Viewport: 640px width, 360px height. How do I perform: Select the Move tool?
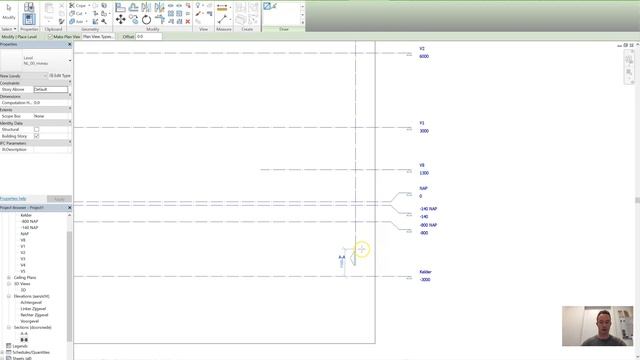click(x=120, y=19)
